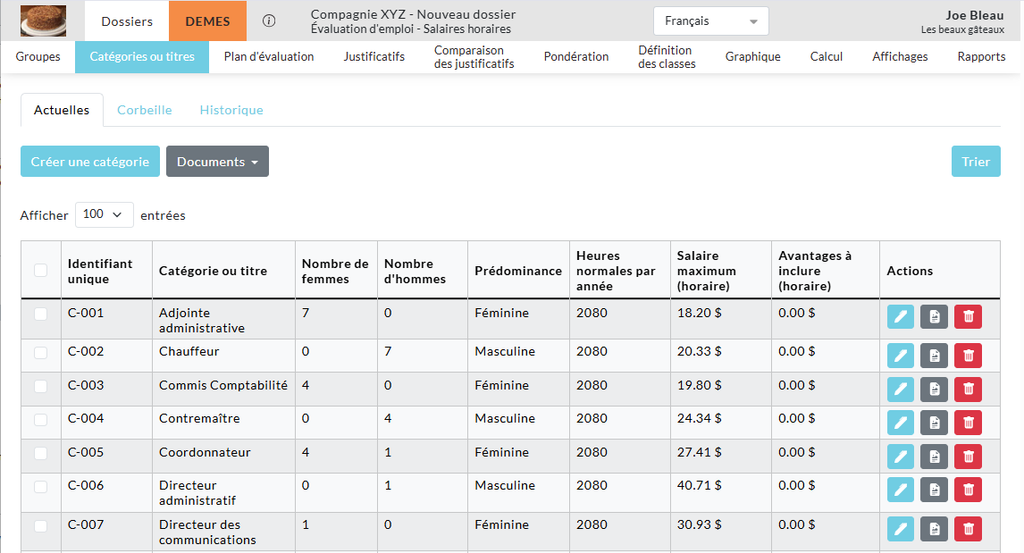This screenshot has width=1024, height=553.
Task: Edit Directeur administratif with pencil icon
Action: [900, 490]
